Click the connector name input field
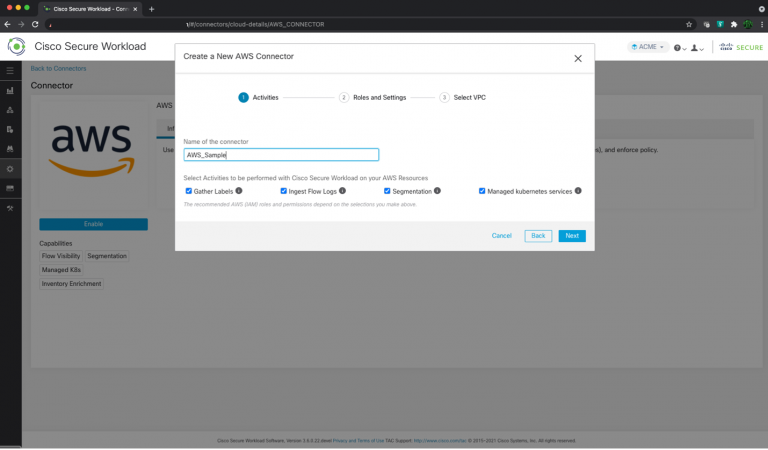The height and width of the screenshot is (450, 768). (281, 155)
